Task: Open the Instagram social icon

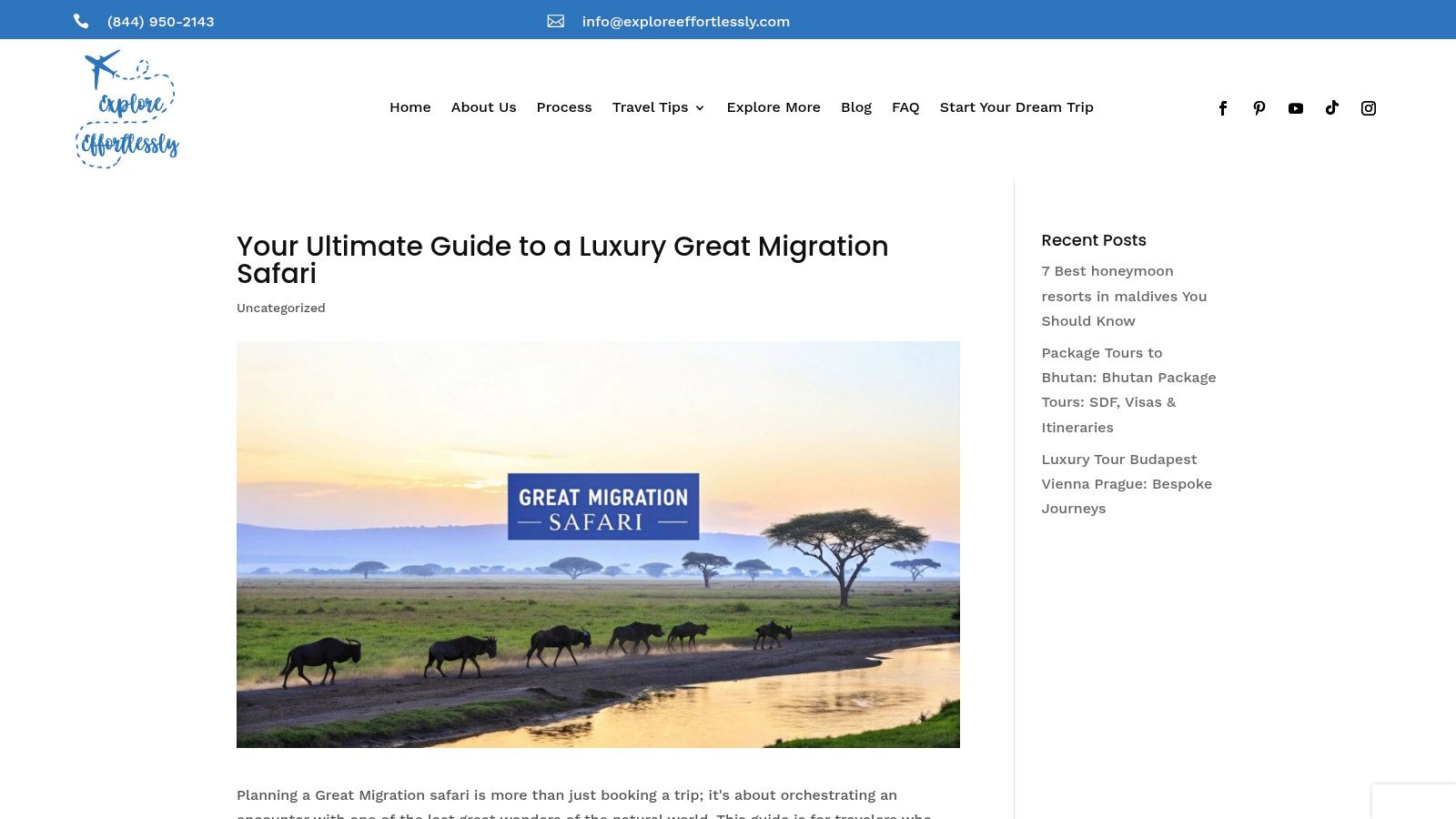Action: point(1369,108)
